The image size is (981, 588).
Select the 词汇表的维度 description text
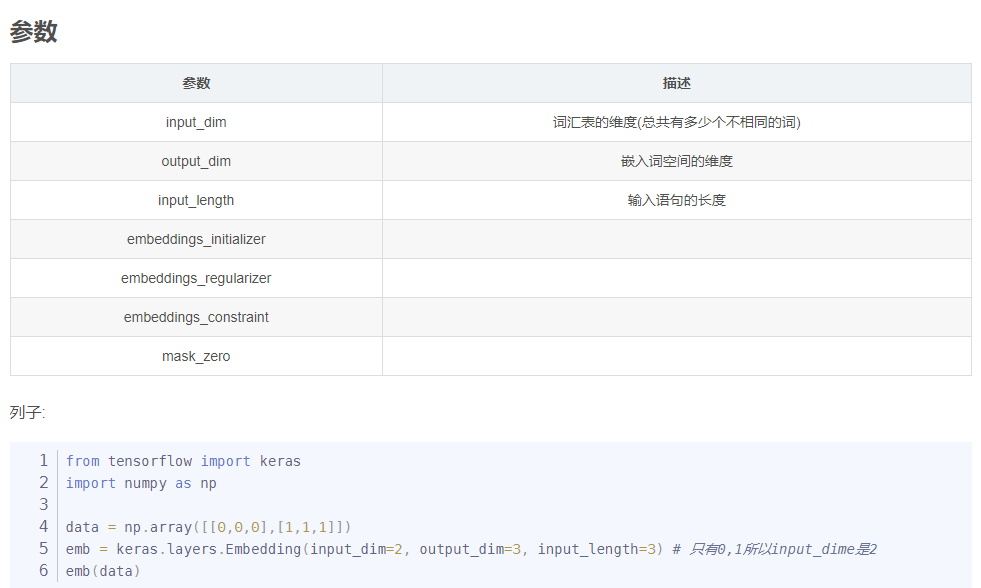[677, 122]
